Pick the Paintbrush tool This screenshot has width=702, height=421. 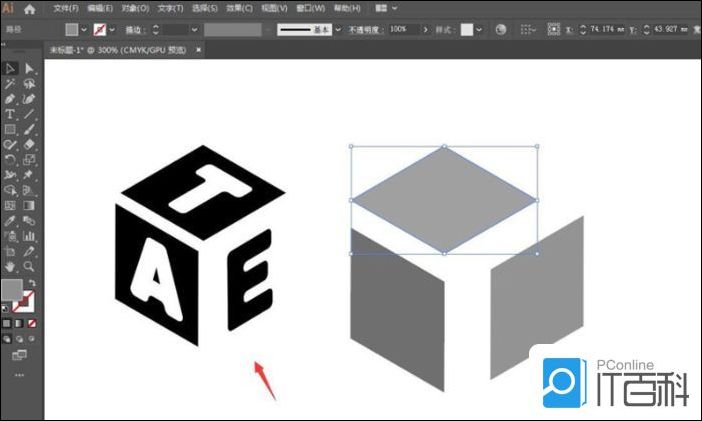coord(29,129)
